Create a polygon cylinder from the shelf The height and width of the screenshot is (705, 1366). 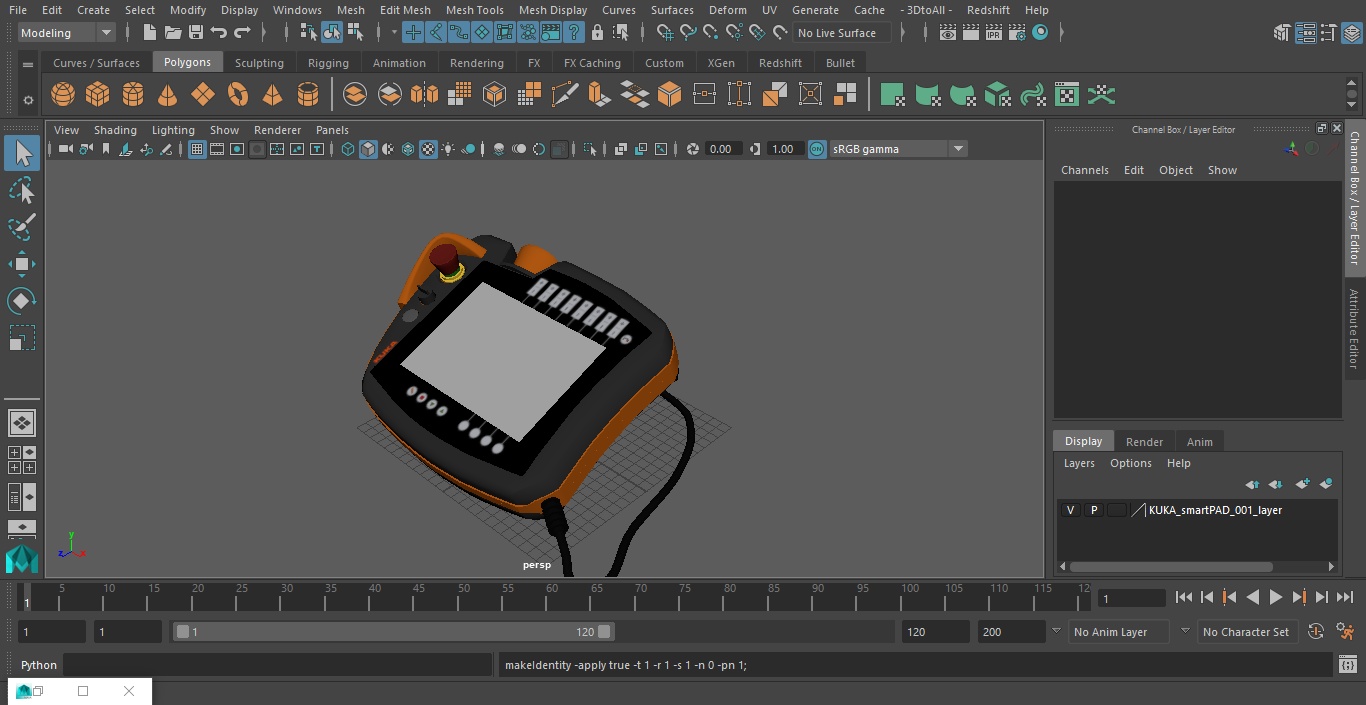pyautogui.click(x=133, y=95)
